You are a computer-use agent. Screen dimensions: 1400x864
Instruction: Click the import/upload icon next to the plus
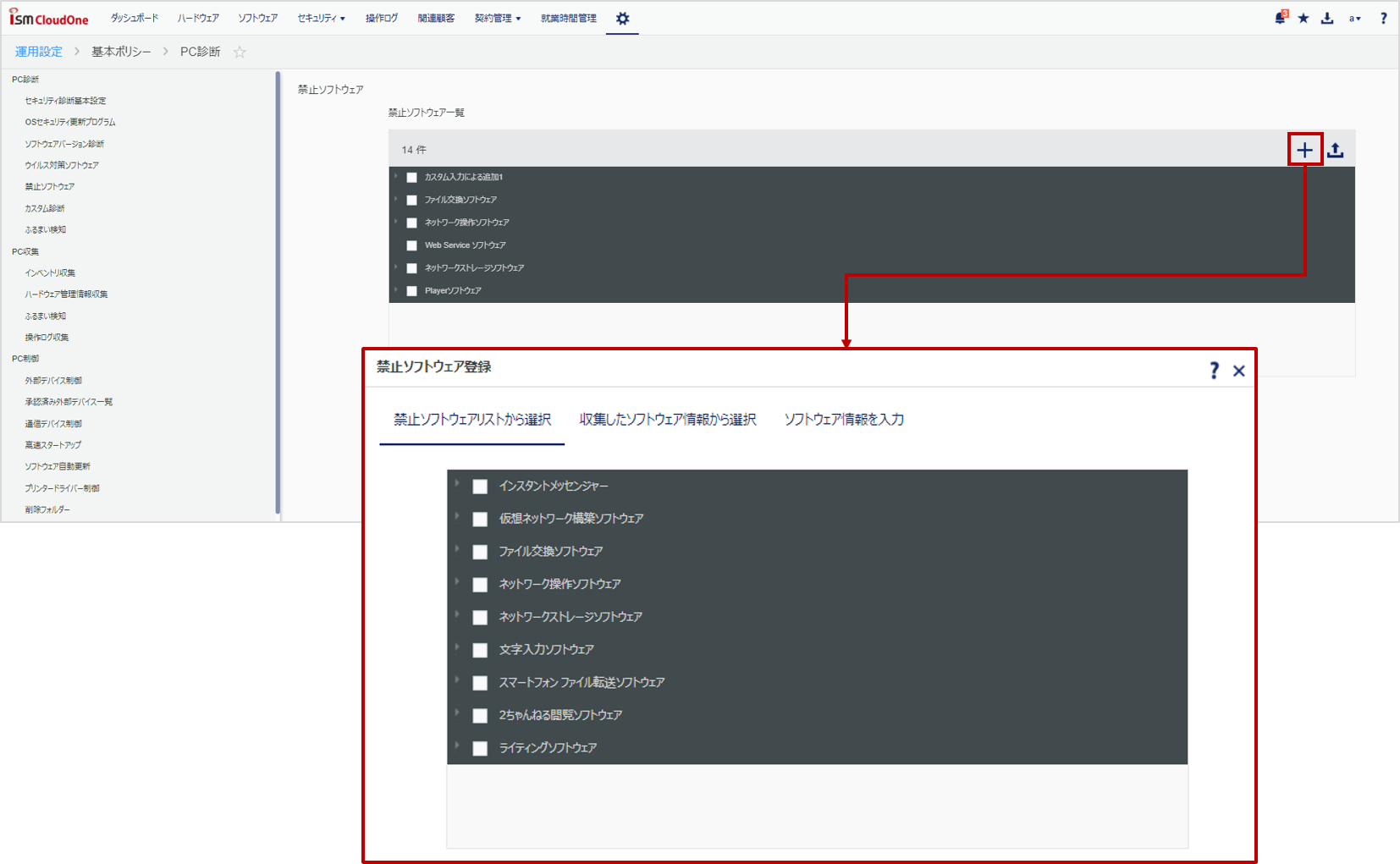pyautogui.click(x=1336, y=149)
